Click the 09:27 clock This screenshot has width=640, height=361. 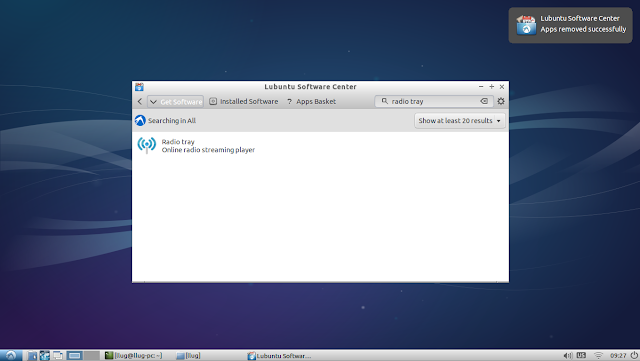618,356
